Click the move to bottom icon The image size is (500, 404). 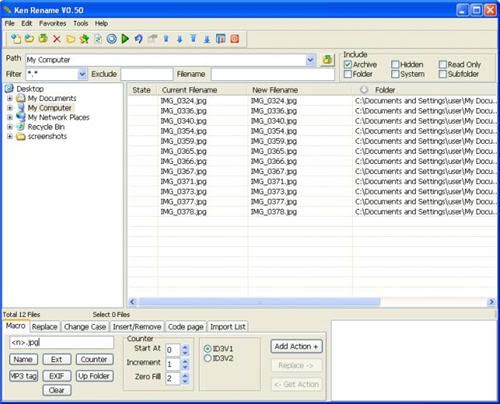tap(207, 39)
